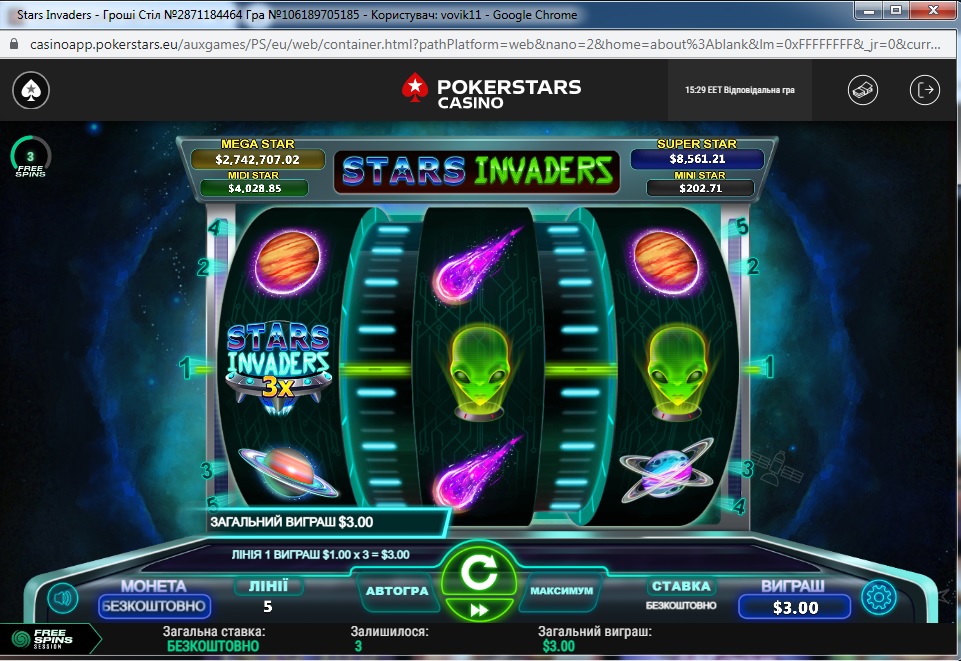Open the PokerStars spade lobby icon
The image size is (961, 661).
31,91
